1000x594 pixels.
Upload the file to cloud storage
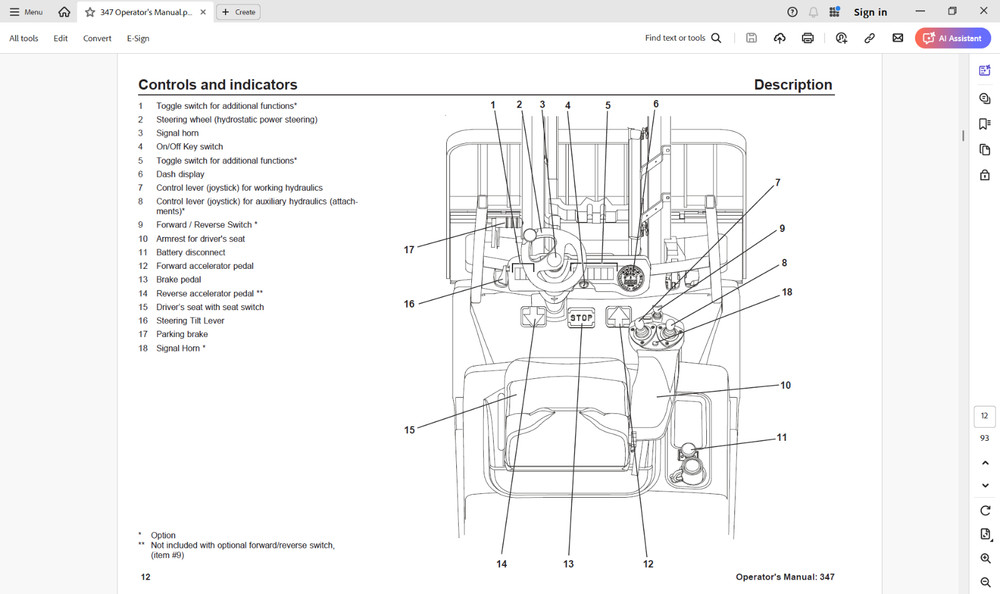pyautogui.click(x=779, y=38)
